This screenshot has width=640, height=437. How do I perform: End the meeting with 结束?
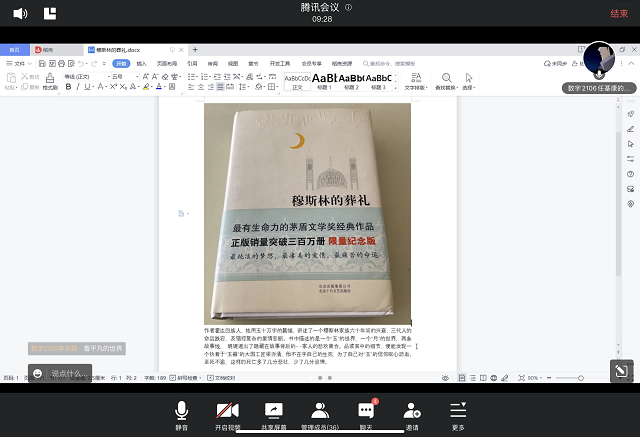(619, 13)
